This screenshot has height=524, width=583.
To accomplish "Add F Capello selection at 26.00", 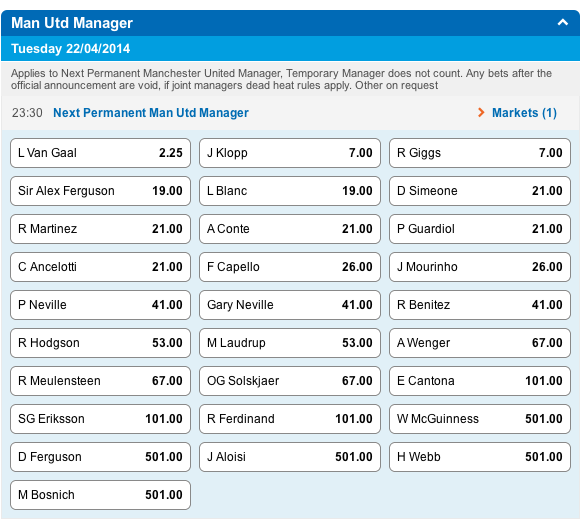I will 290,267.
